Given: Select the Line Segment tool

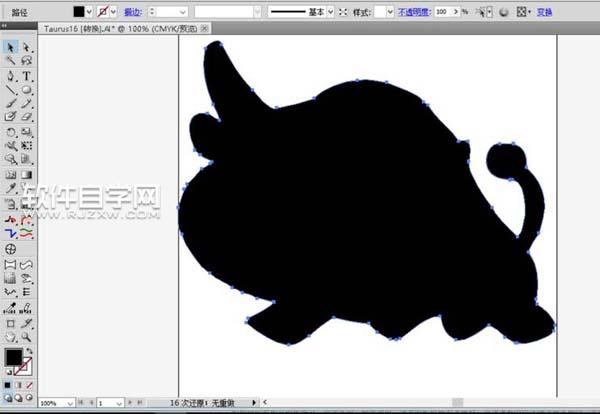Looking at the screenshot, I should (x=10, y=90).
